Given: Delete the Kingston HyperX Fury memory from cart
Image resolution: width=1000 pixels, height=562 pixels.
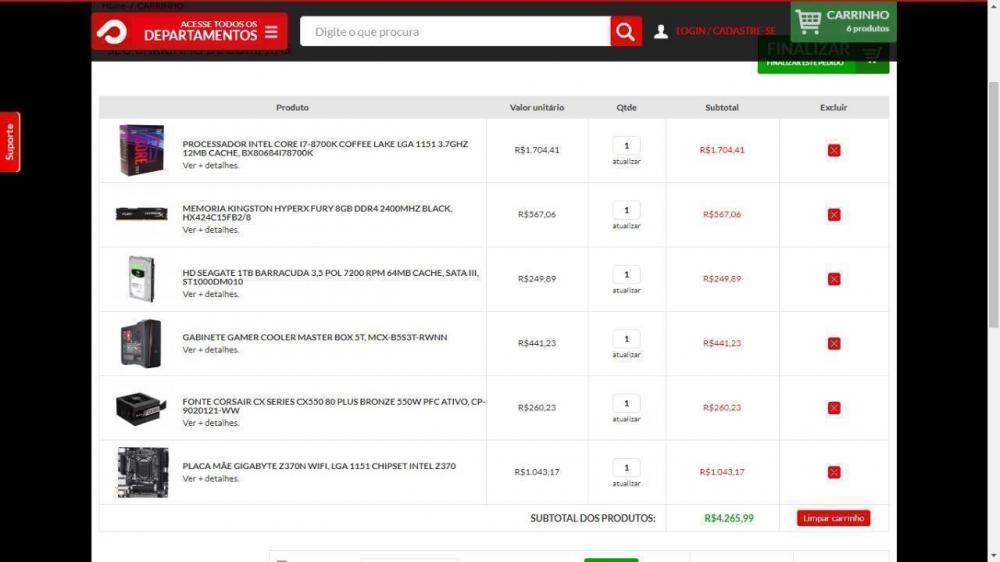Looking at the screenshot, I should point(834,215).
